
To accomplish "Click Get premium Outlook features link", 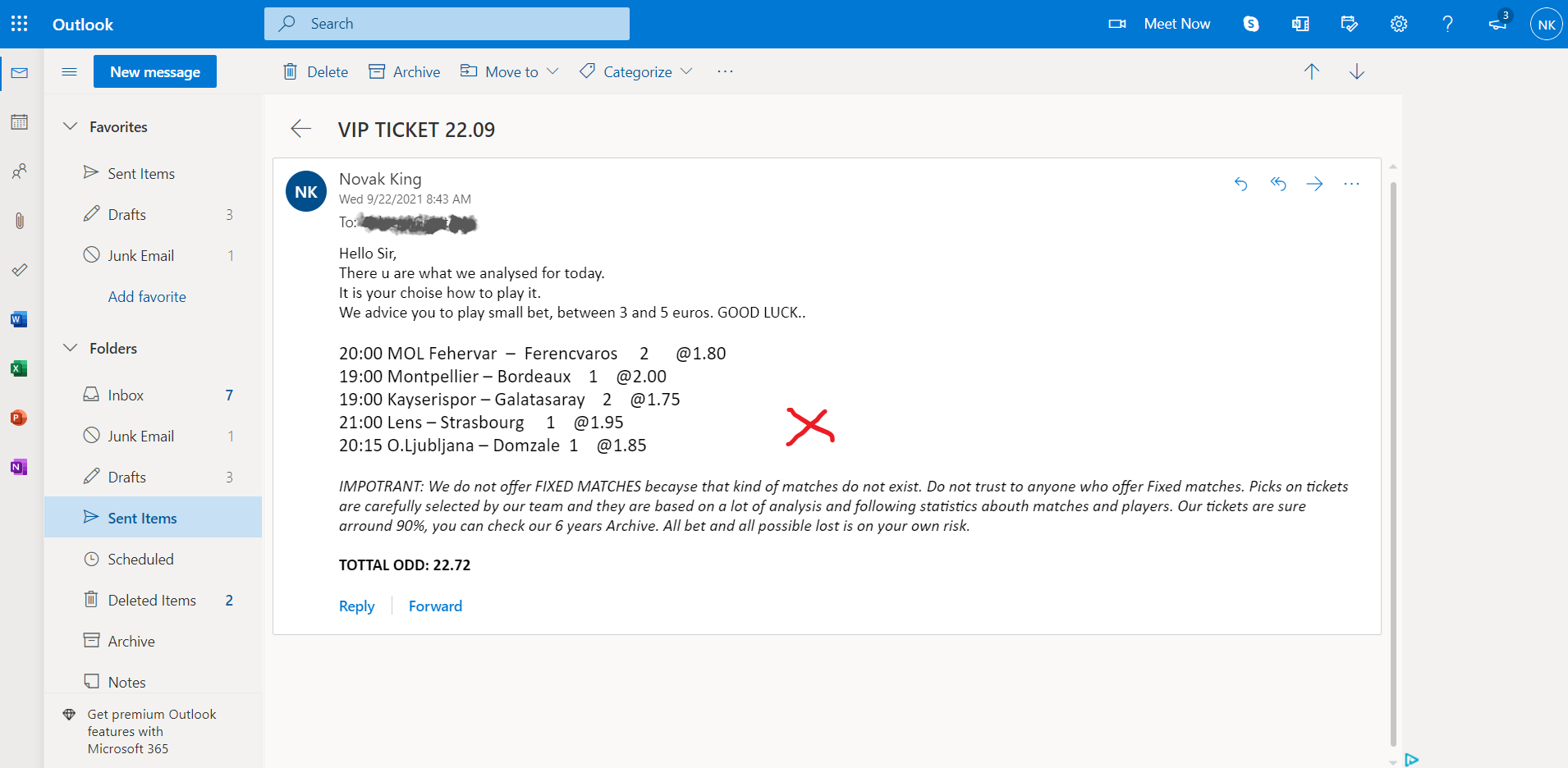I will tap(152, 731).
